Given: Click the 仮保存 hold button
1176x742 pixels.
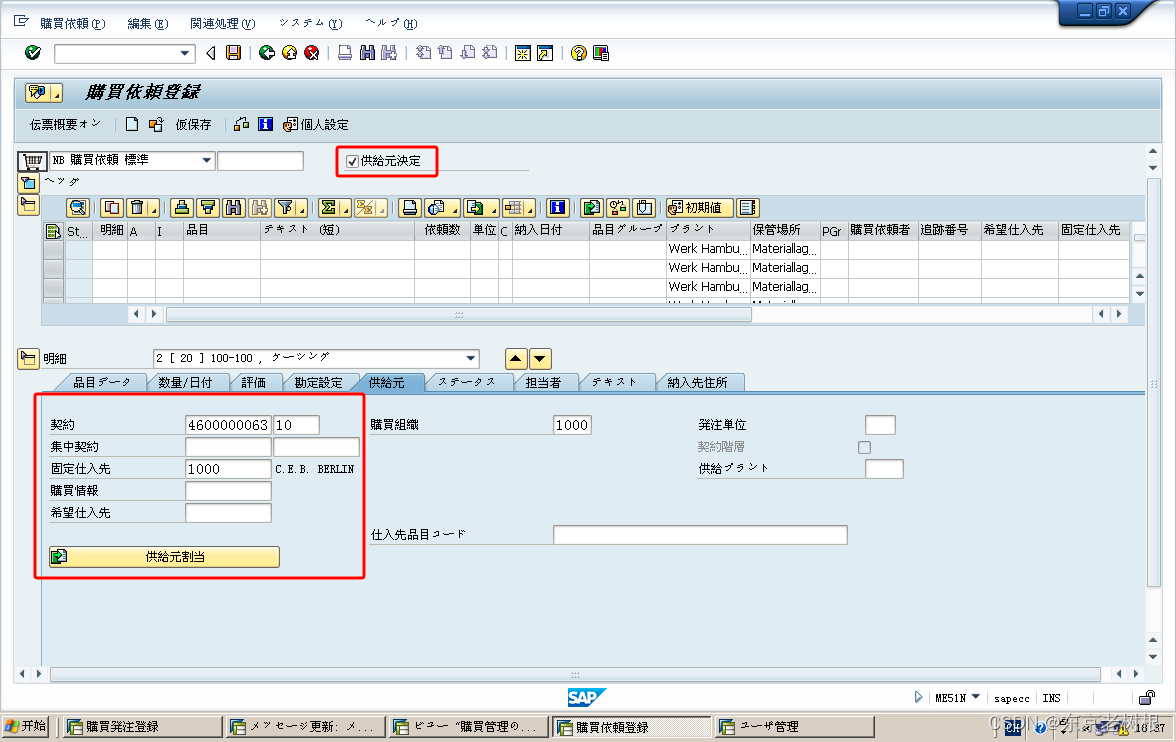Looking at the screenshot, I should pos(193,124).
